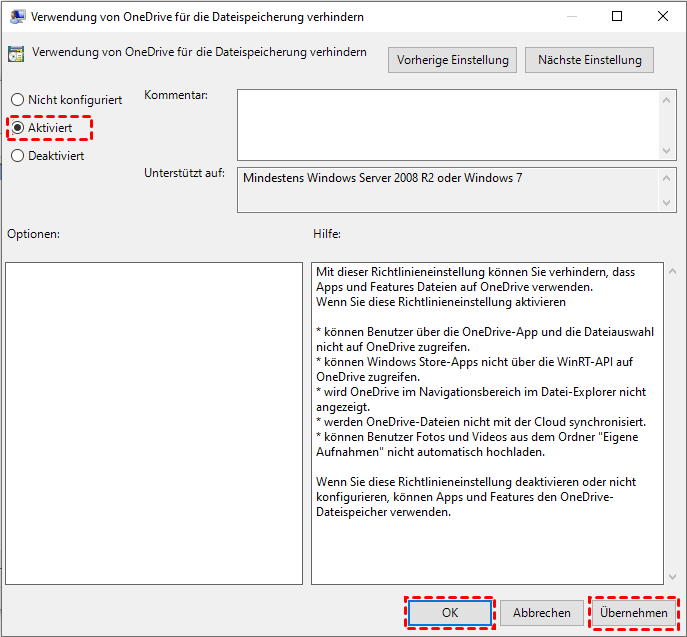Close the dialog with the X button
The width and height of the screenshot is (687, 637).
click(663, 16)
